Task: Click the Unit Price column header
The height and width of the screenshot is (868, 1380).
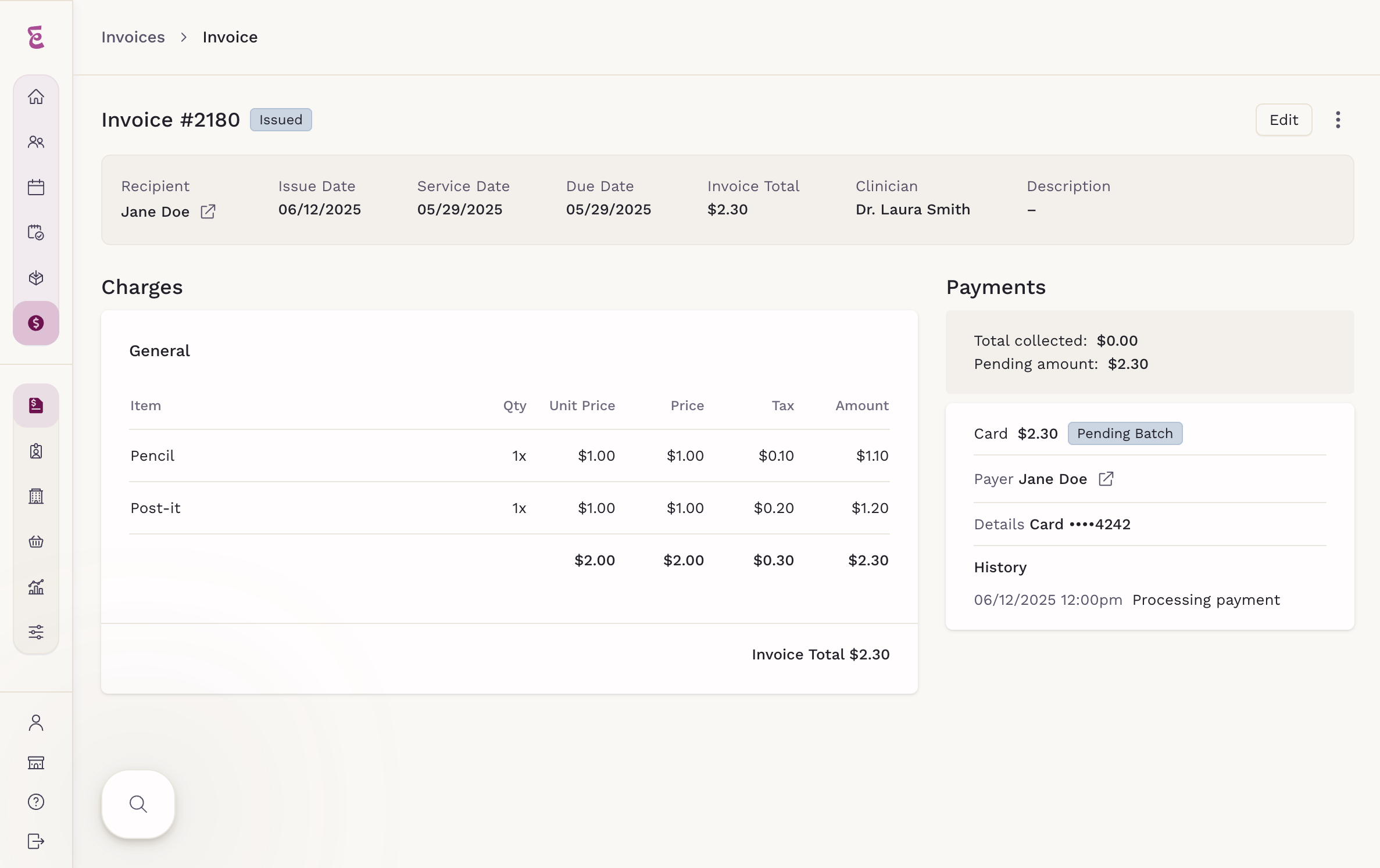Action: [x=582, y=406]
